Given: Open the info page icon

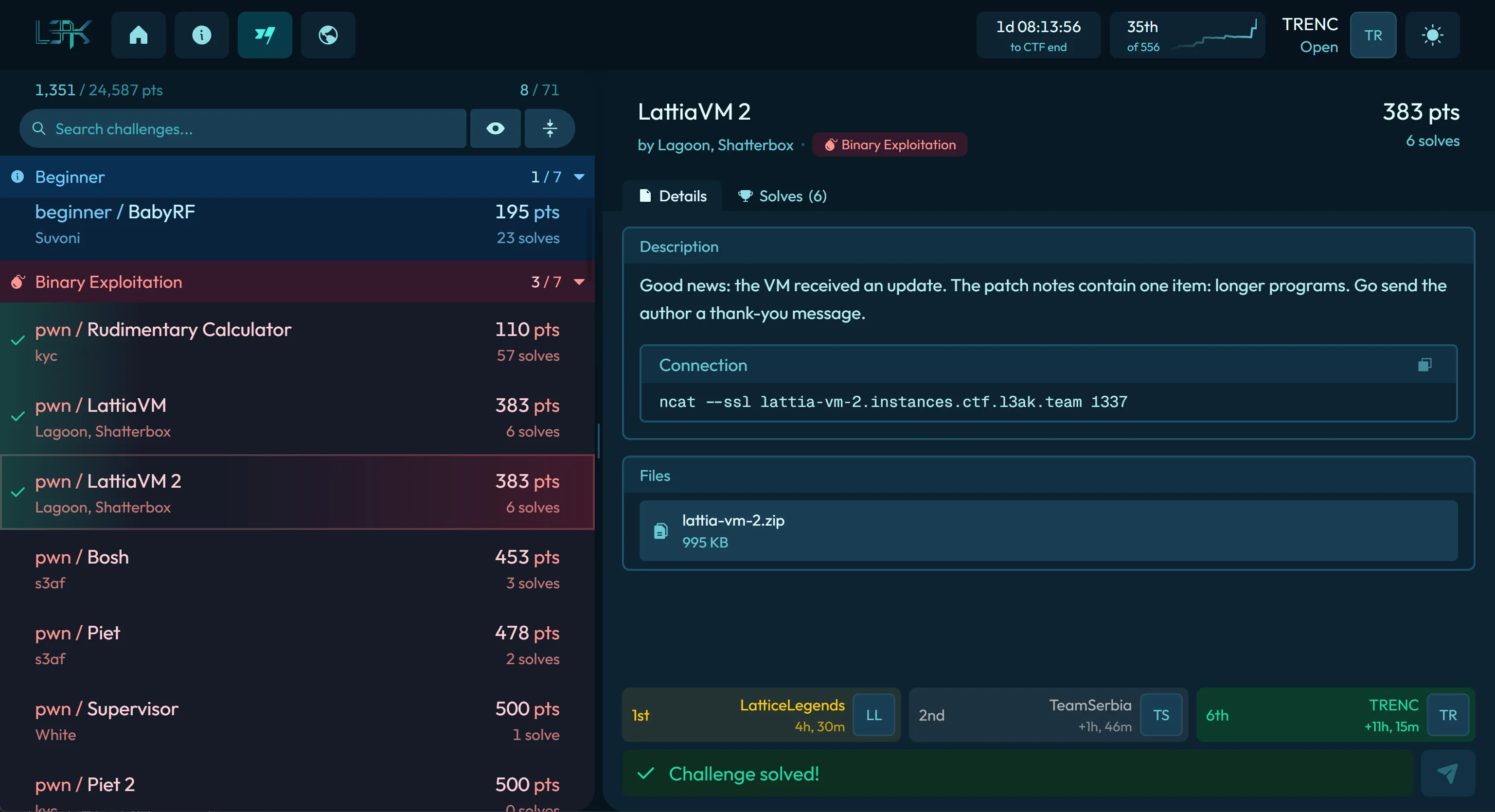Looking at the screenshot, I should [x=201, y=35].
